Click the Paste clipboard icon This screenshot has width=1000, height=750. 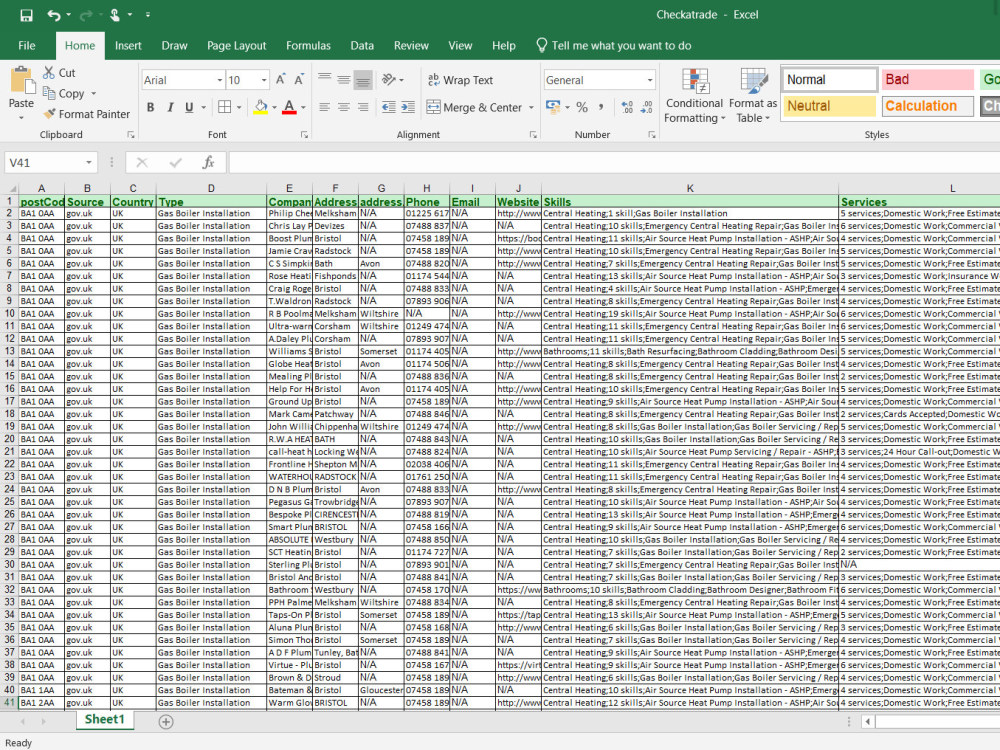(21, 80)
